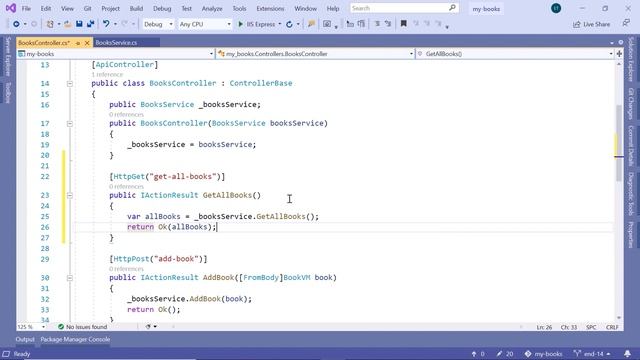This screenshot has width=640, height=360.
Task: Click the Find in Files toolbar icon
Action: click(311, 24)
